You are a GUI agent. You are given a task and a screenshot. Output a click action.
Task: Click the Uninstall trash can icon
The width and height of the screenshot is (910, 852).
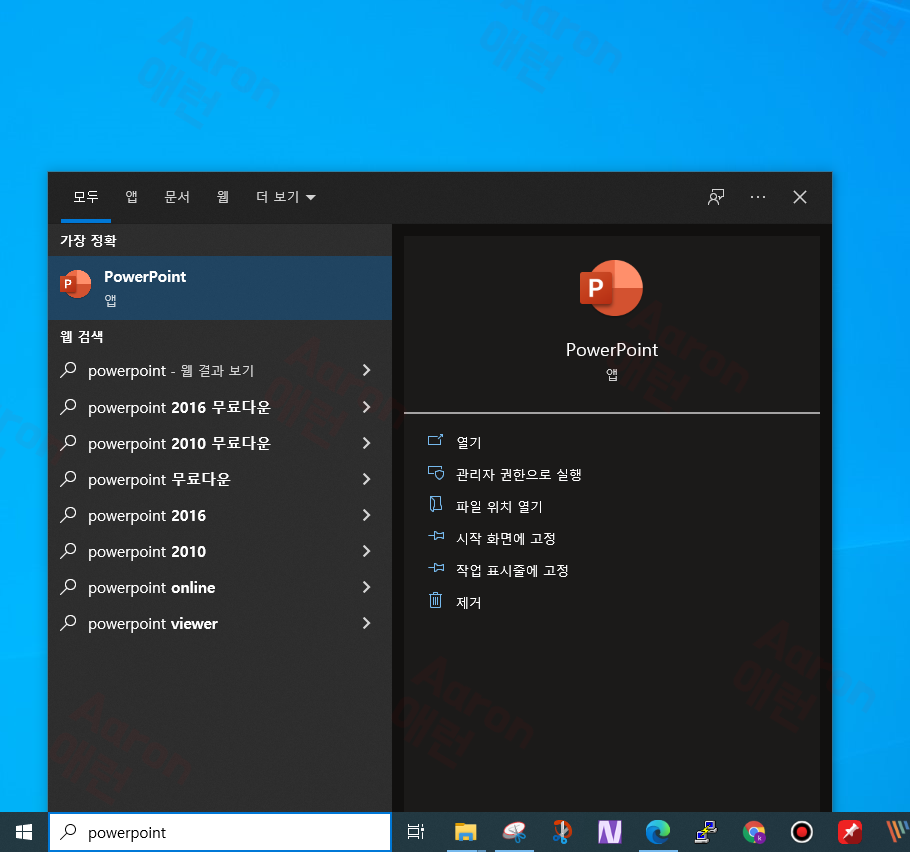[x=435, y=600]
